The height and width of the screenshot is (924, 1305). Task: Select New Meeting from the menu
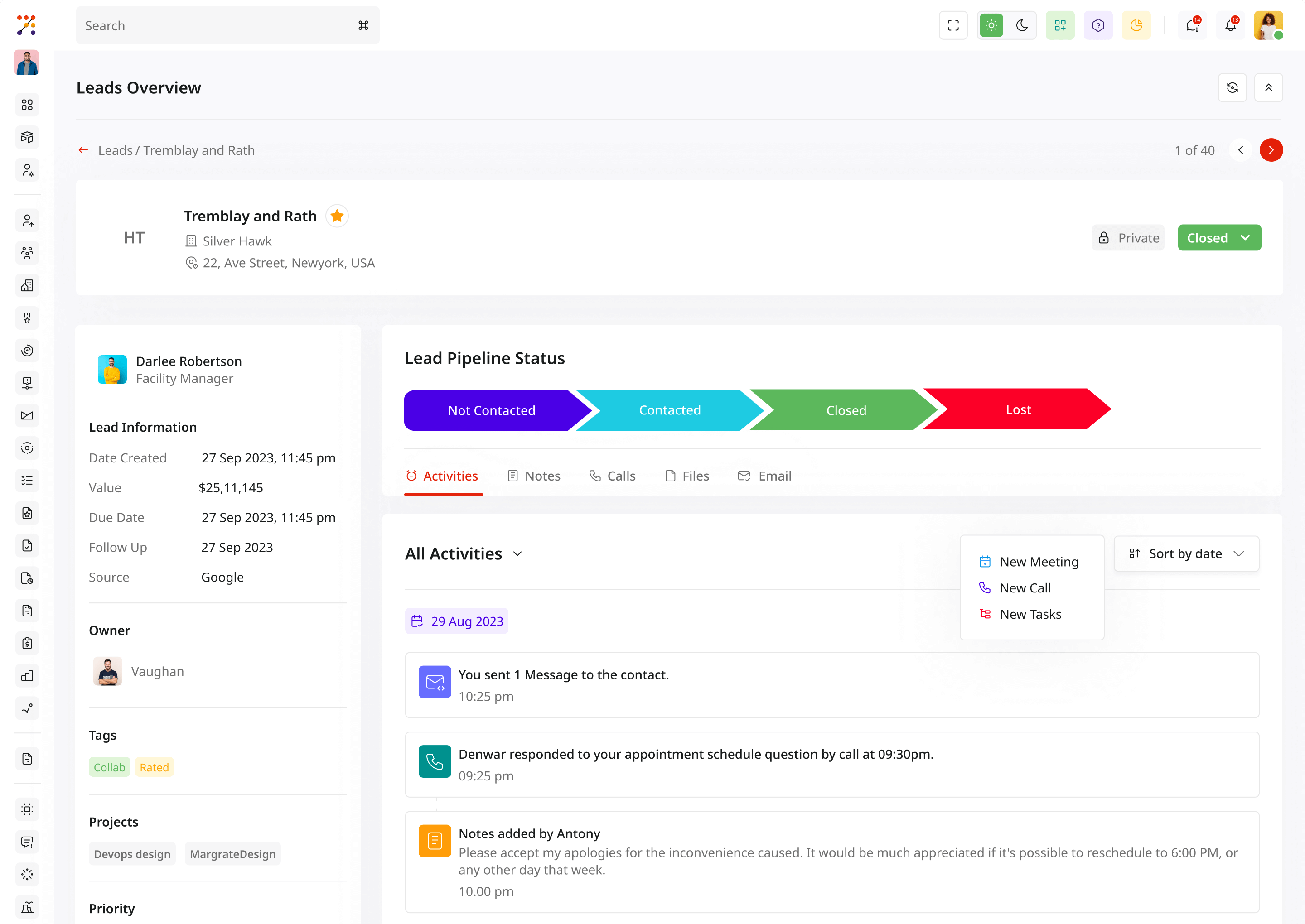point(1038,562)
